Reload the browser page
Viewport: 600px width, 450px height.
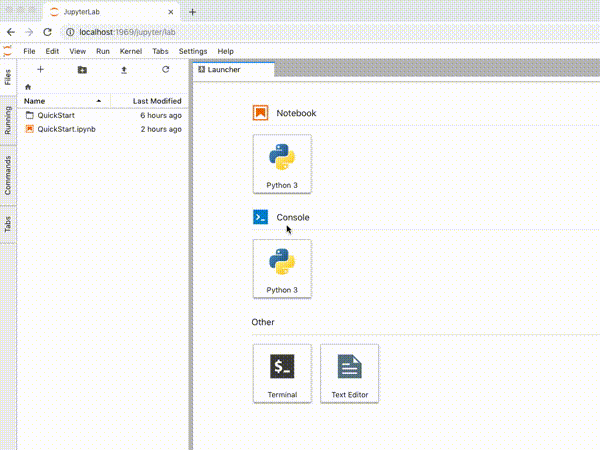click(47, 32)
